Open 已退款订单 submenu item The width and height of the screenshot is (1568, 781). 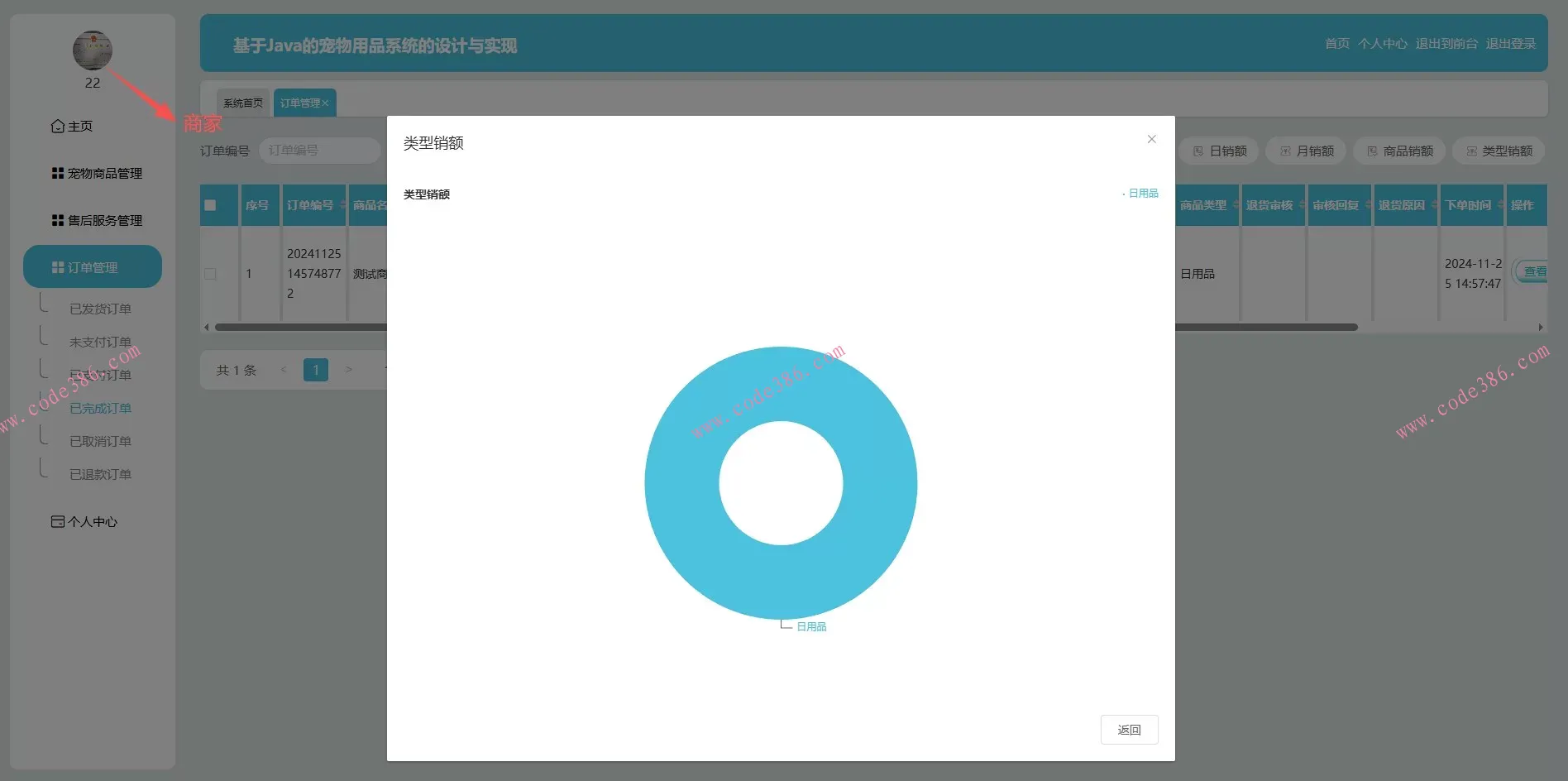tap(100, 474)
